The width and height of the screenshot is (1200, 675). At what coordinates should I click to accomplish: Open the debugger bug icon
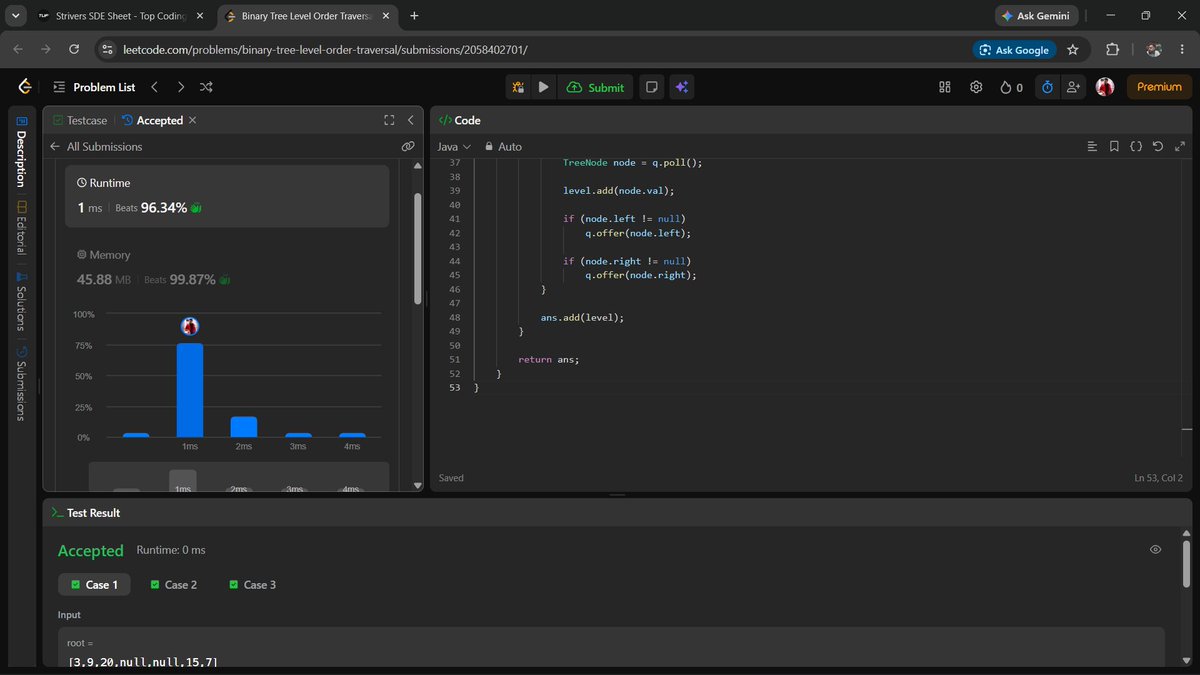click(x=518, y=87)
